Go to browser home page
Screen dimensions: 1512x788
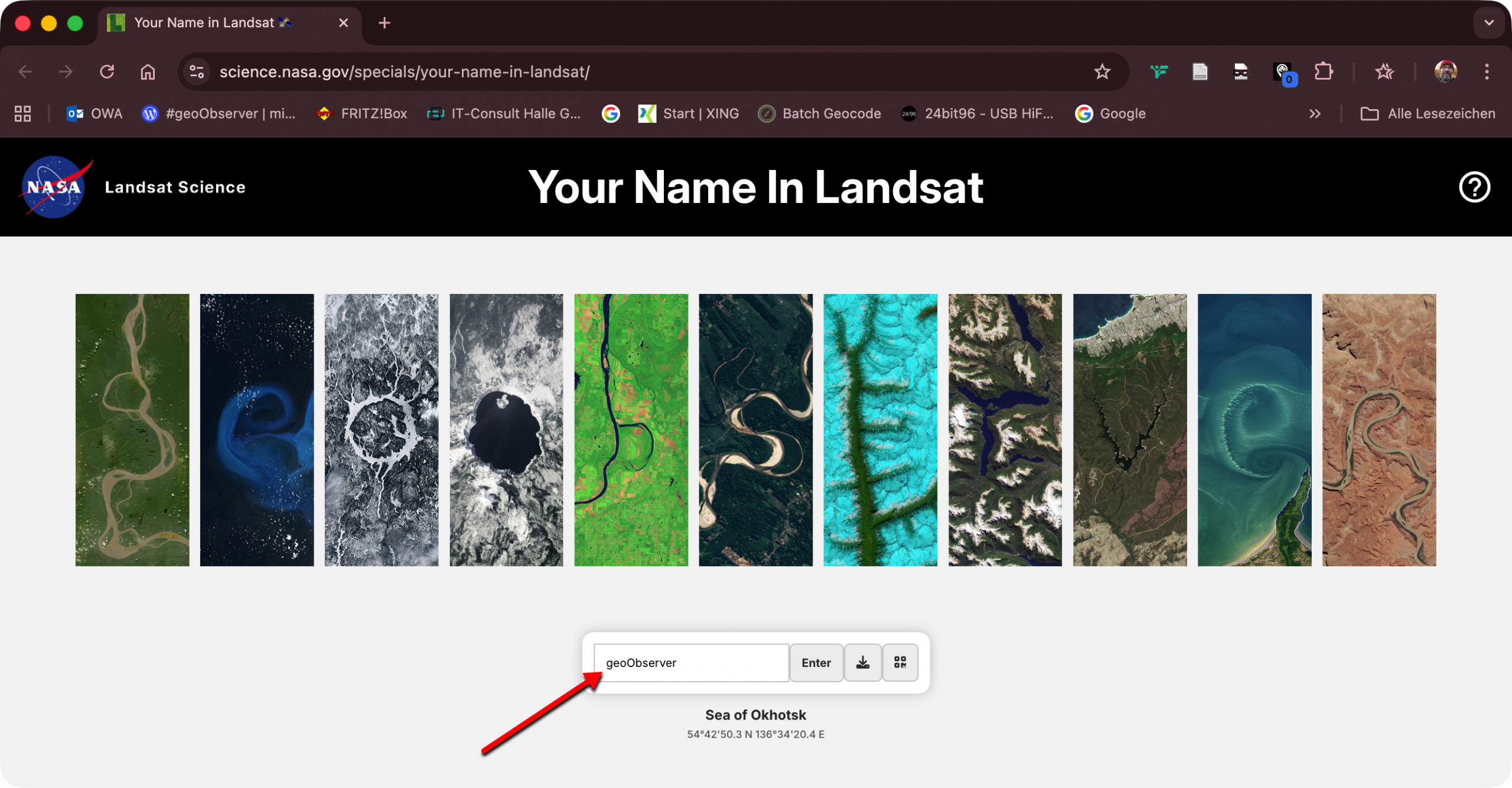point(148,72)
